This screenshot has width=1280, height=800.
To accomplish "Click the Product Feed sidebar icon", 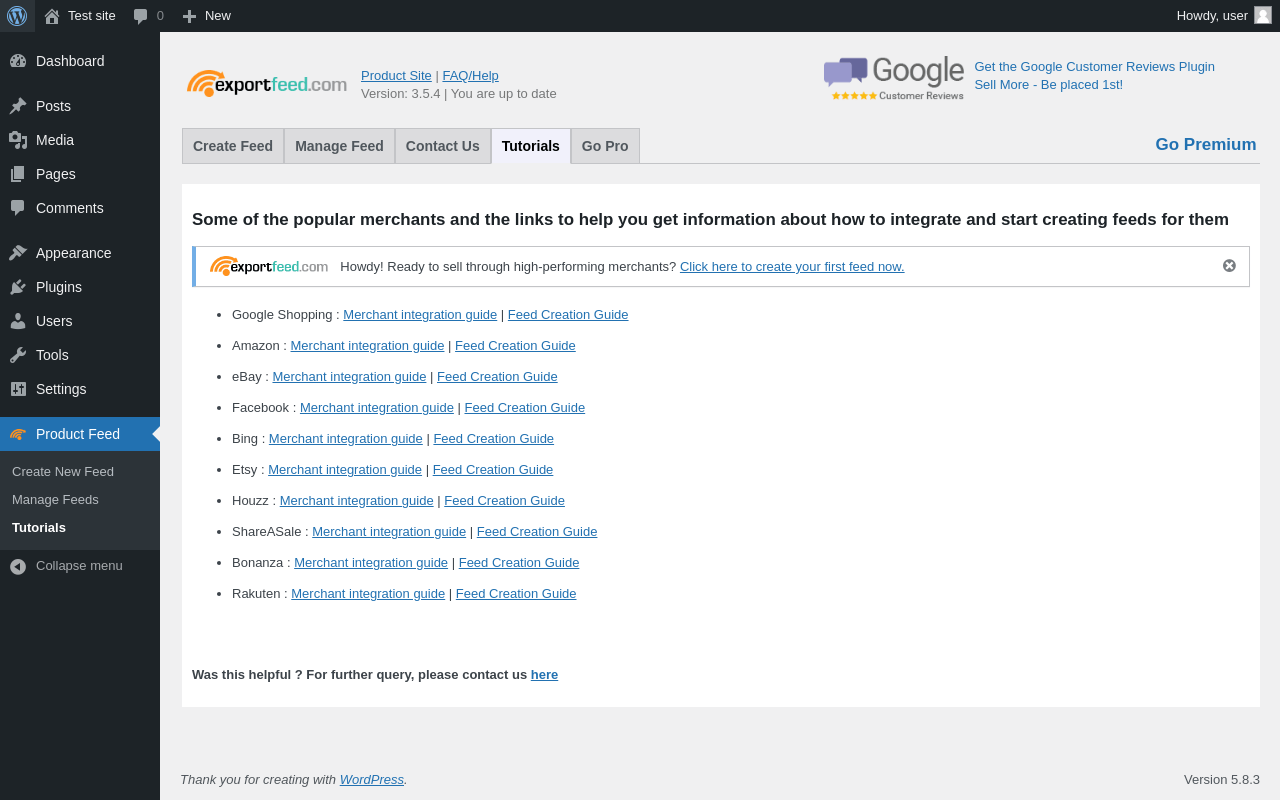I will tap(18, 434).
